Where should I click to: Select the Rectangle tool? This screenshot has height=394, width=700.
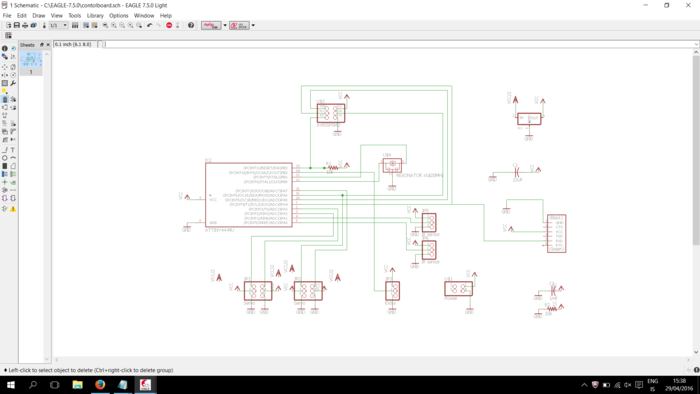pos(4,166)
